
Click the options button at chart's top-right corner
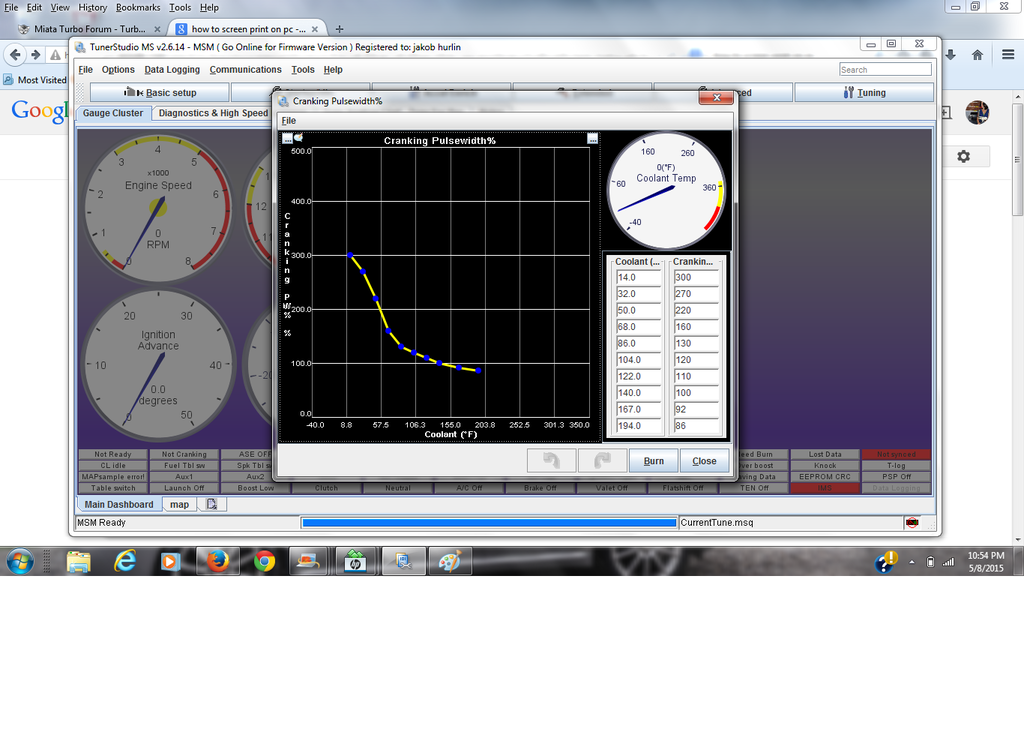point(592,138)
